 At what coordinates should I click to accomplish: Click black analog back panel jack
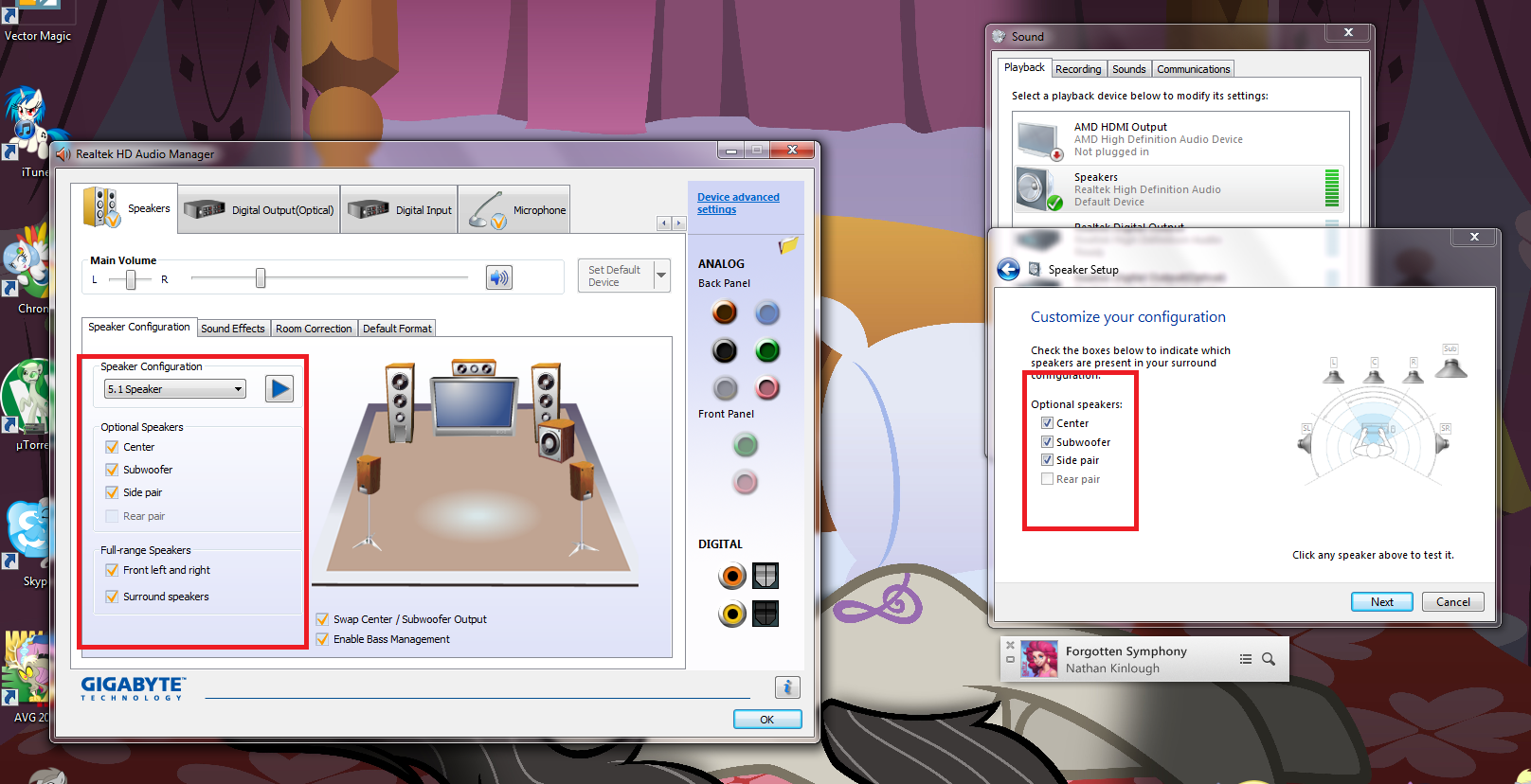[725, 351]
